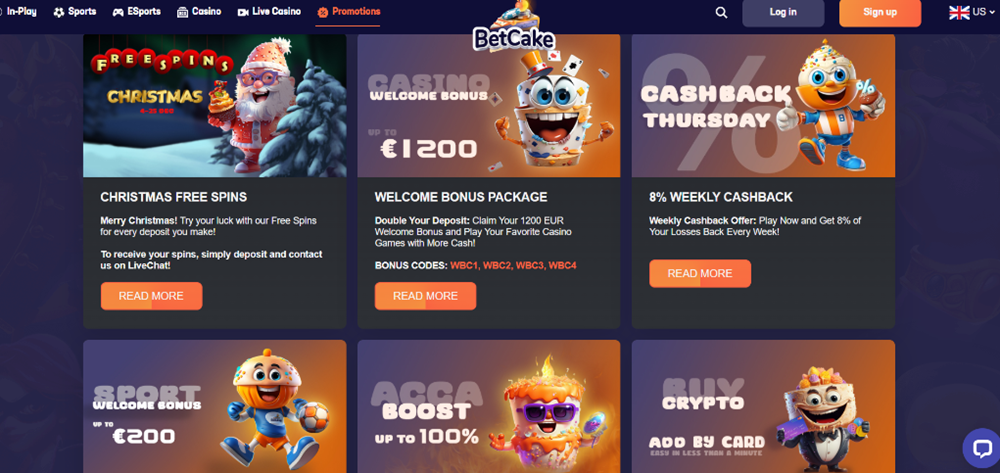The width and height of the screenshot is (1000, 473).
Task: Open the Promotions tab
Action: 348,12
